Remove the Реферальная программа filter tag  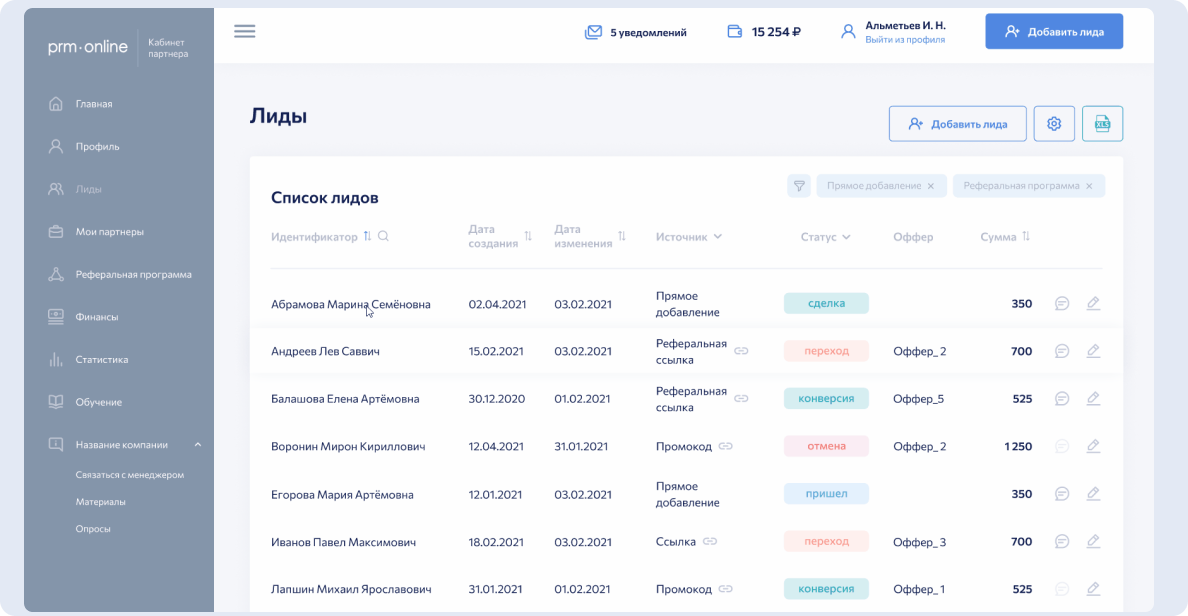(x=1089, y=186)
